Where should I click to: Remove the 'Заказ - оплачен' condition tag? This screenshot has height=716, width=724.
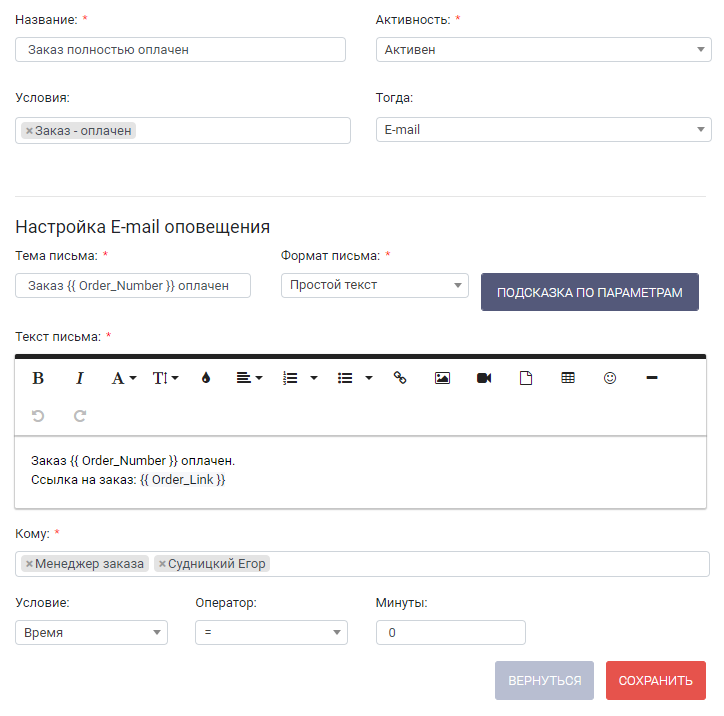click(x=29, y=131)
